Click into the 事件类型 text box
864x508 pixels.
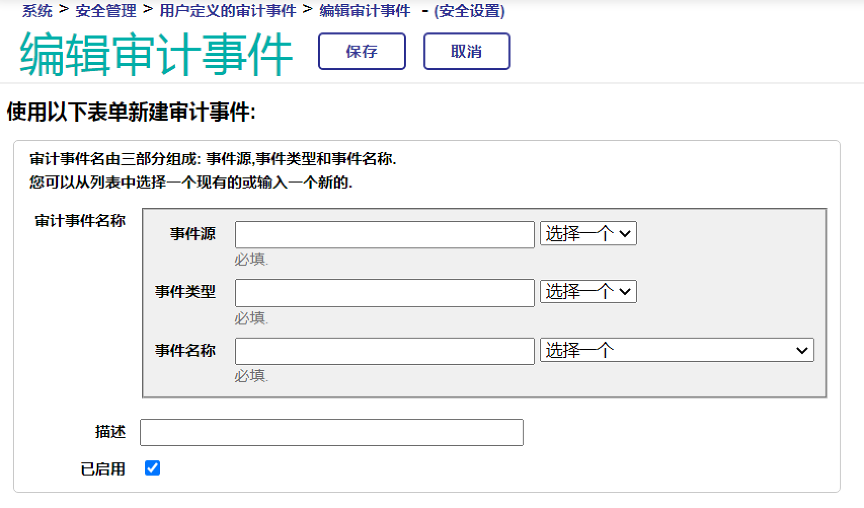(384, 293)
